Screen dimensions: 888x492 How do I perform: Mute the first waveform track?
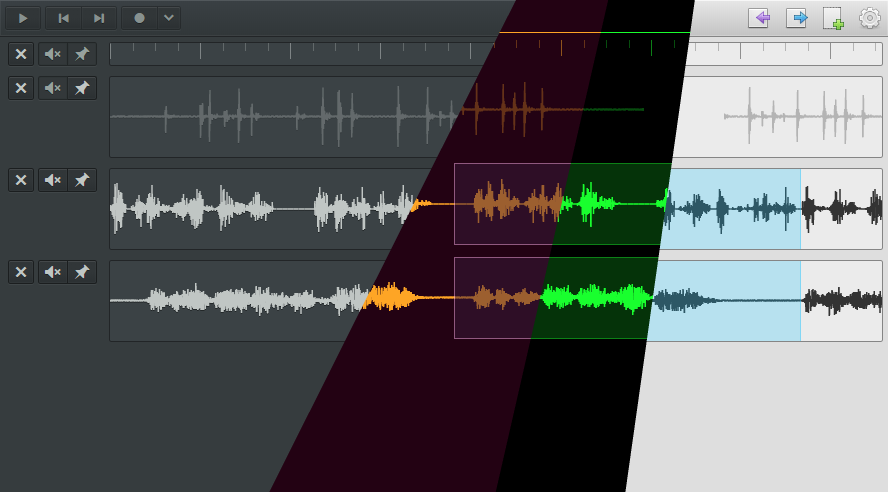53,88
